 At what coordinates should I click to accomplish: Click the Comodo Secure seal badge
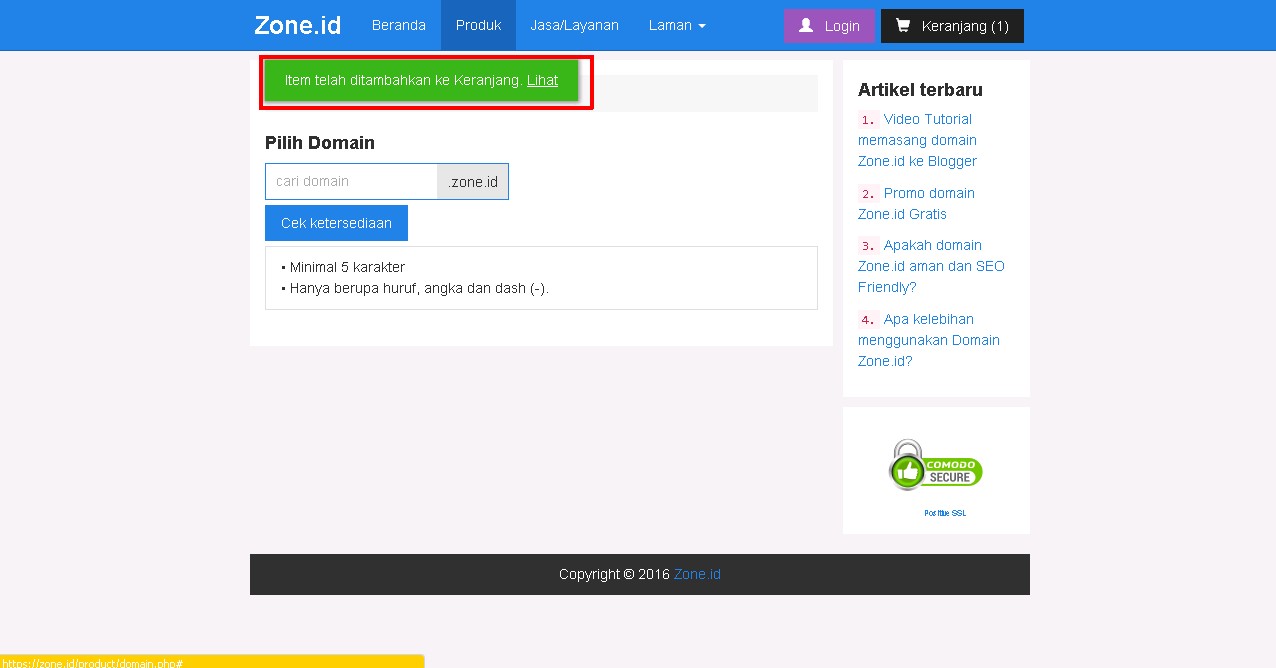935,465
